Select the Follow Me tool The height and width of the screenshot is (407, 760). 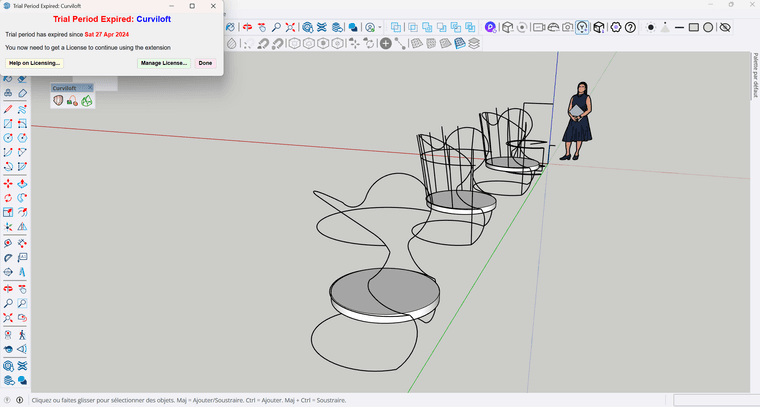tap(22, 198)
